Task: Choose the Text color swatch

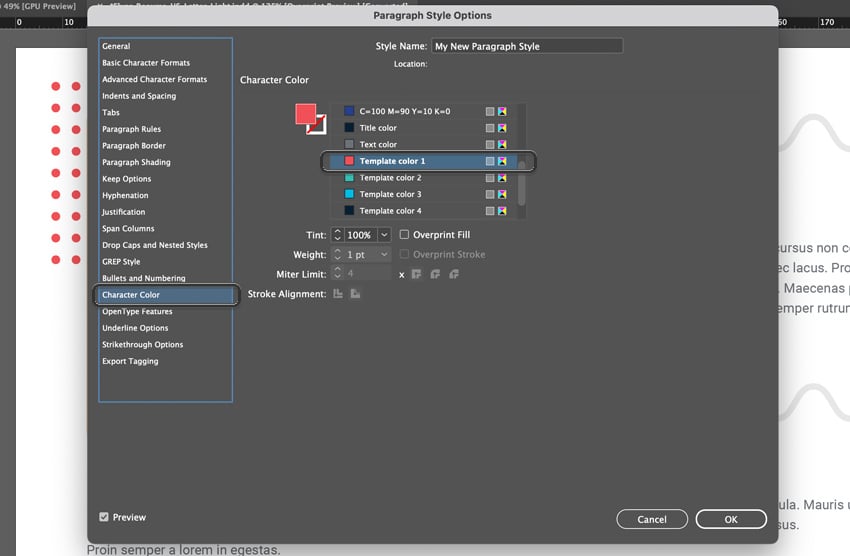Action: pyautogui.click(x=423, y=145)
